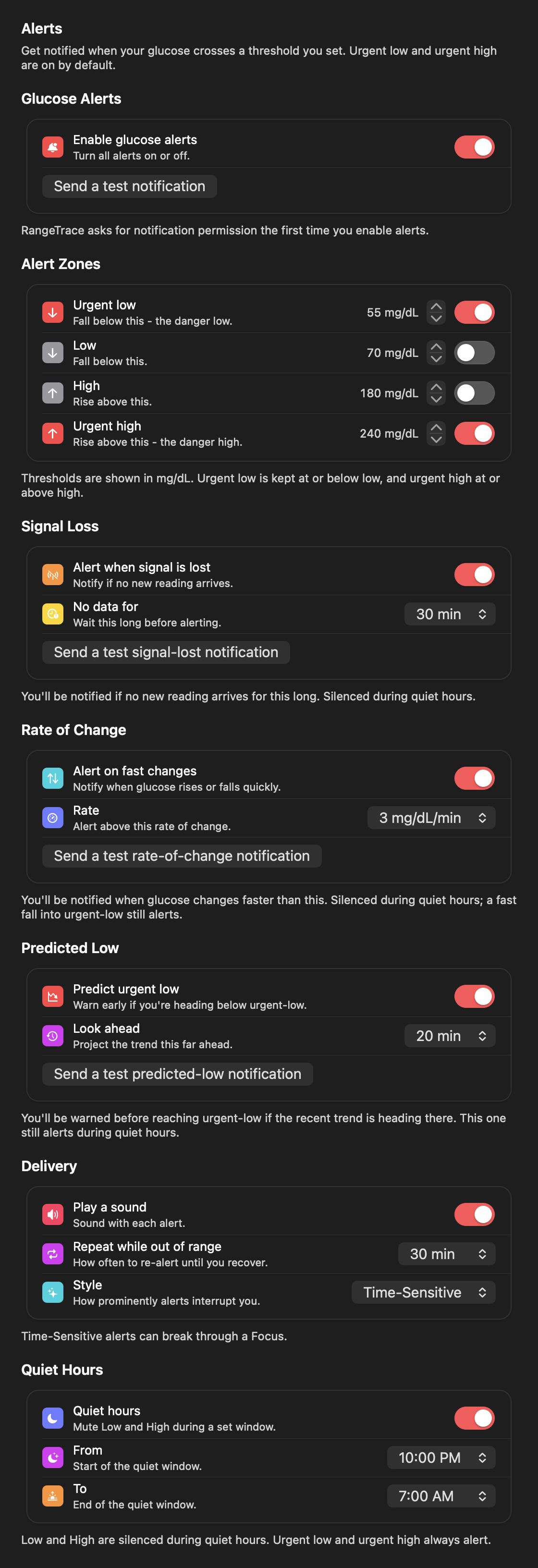Open the Style Time-Sensitive dropdown

point(424,1292)
